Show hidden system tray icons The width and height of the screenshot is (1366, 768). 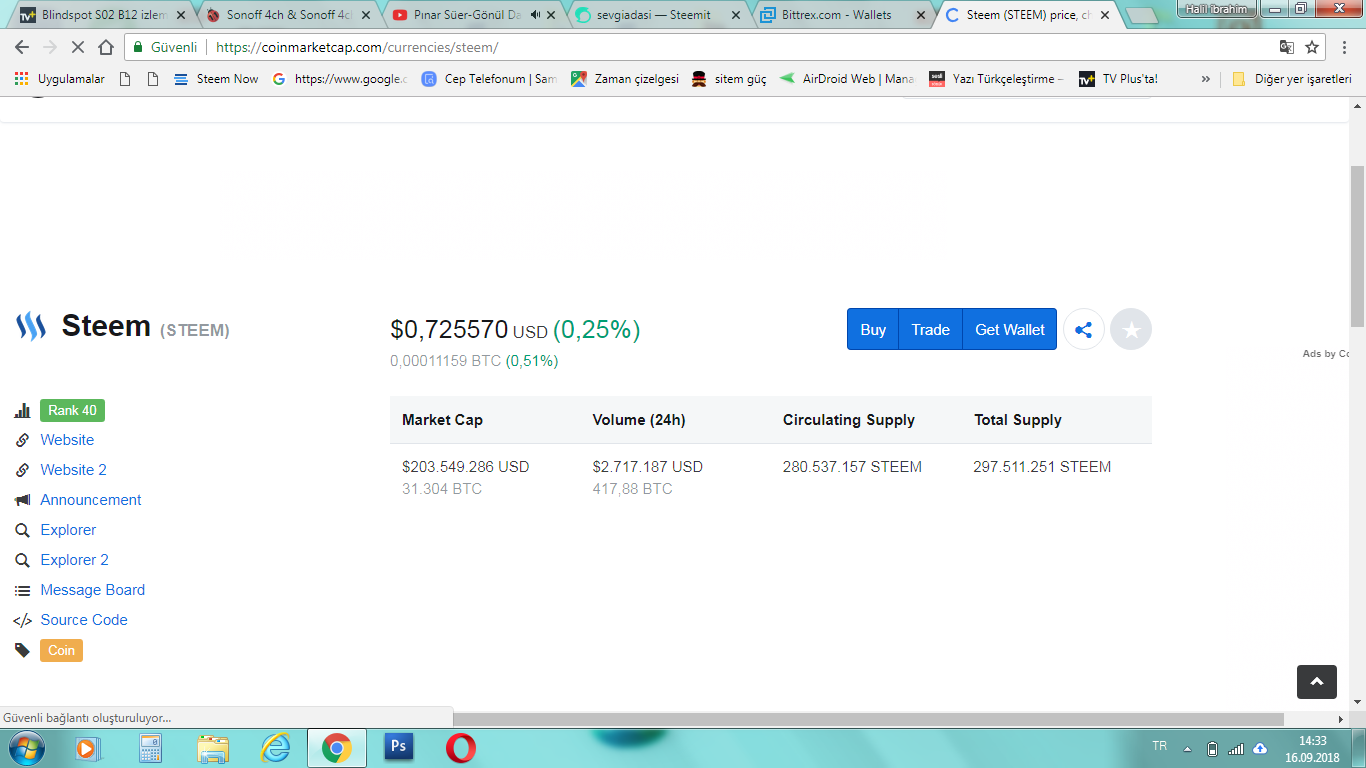[1187, 748]
